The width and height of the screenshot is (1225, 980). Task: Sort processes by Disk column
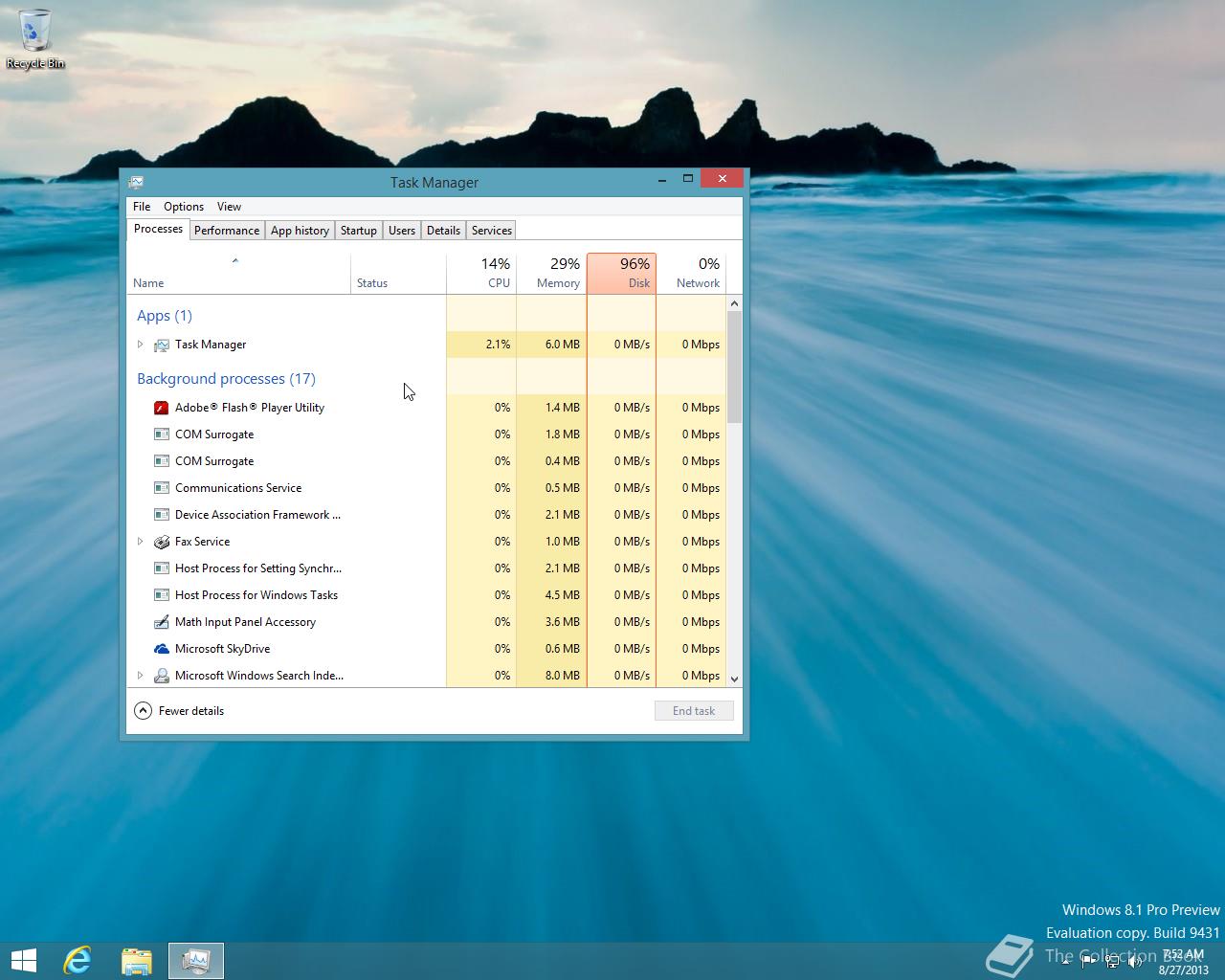tap(621, 274)
